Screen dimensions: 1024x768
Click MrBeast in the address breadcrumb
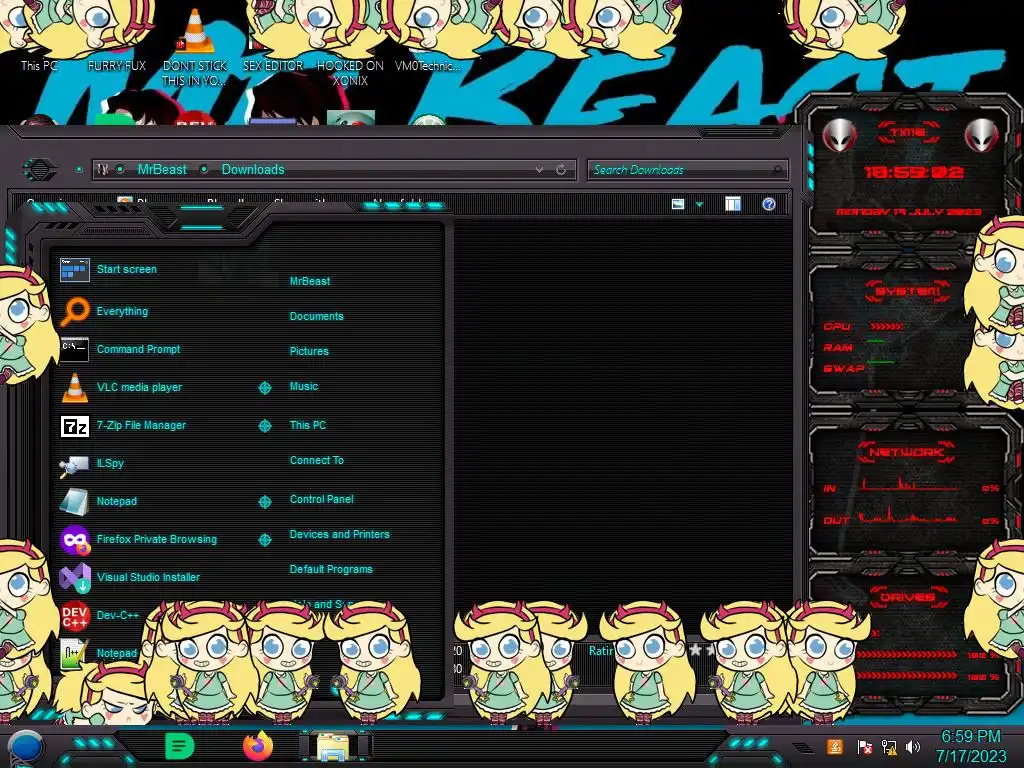[162, 170]
